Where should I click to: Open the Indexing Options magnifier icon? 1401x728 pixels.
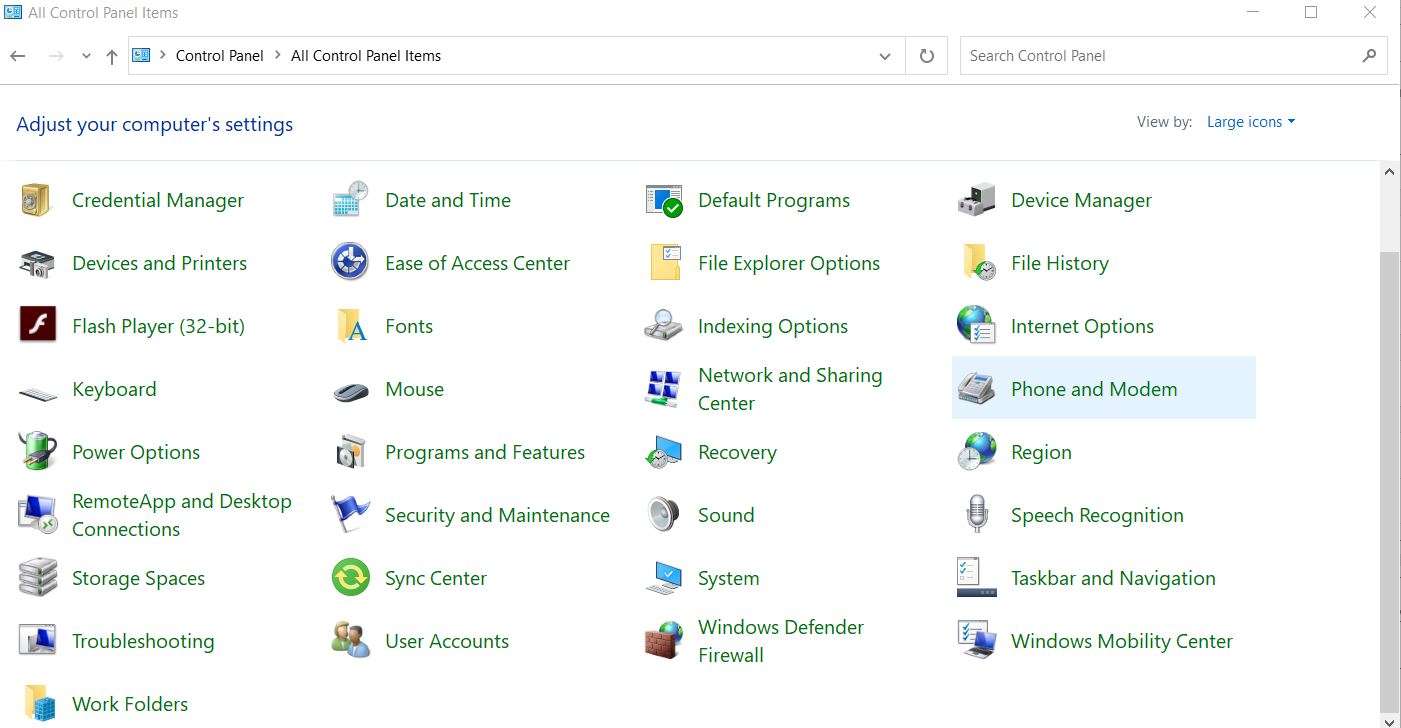pos(663,326)
